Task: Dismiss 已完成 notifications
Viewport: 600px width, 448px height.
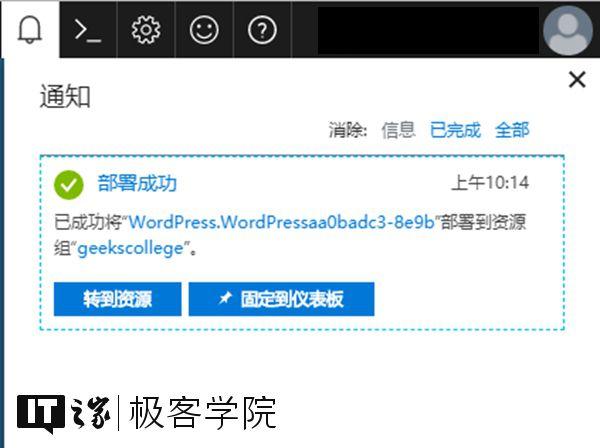Action: tap(455, 130)
